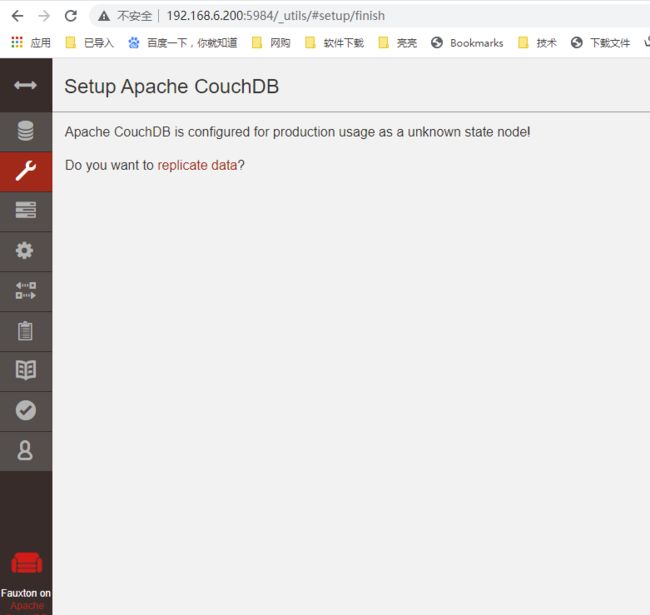Click the red CouchDB couch logo
650x615 pixels.
(x=27, y=563)
